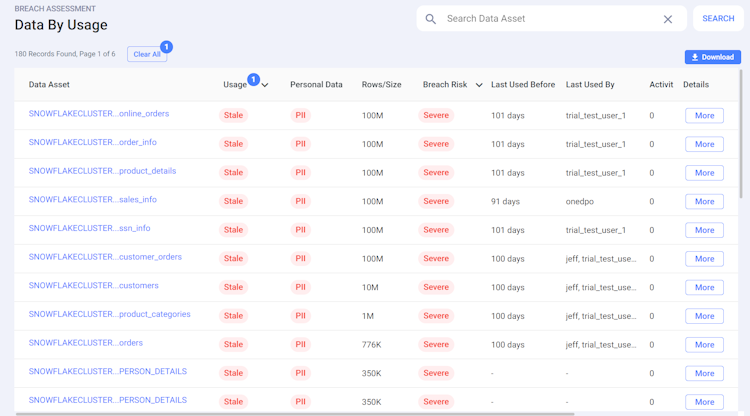Click More for the product_categories row
The height and width of the screenshot is (416, 750).
pos(704,316)
